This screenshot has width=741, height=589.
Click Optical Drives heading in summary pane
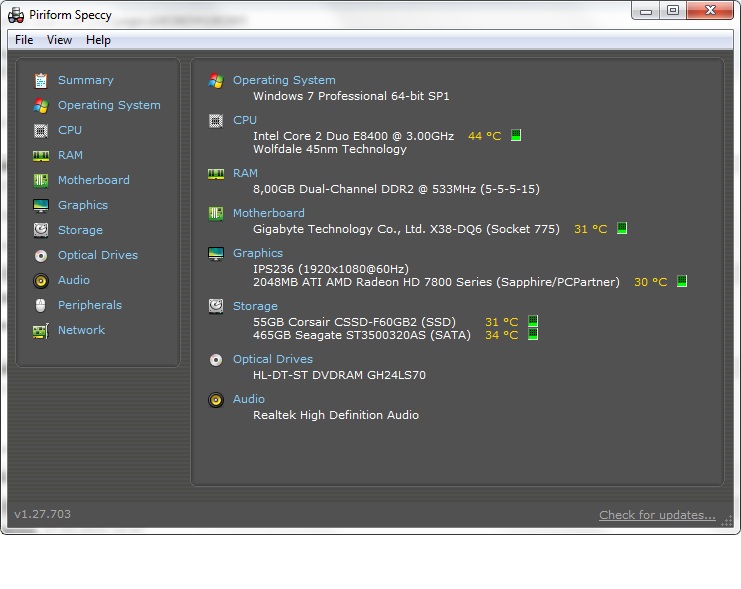pyautogui.click(x=273, y=359)
